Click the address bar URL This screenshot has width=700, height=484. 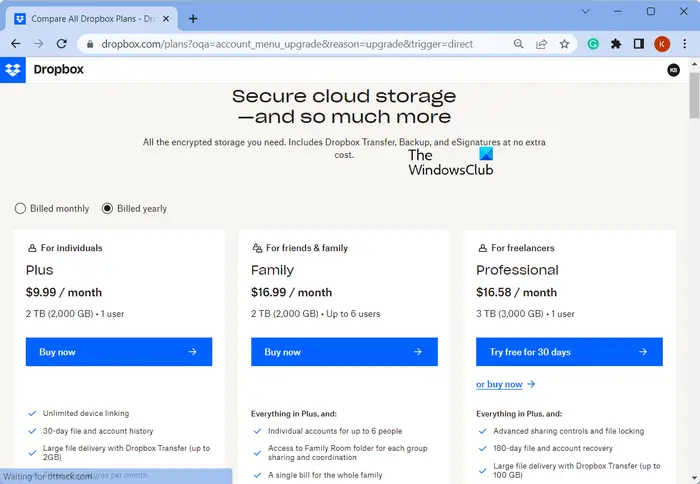point(287,44)
